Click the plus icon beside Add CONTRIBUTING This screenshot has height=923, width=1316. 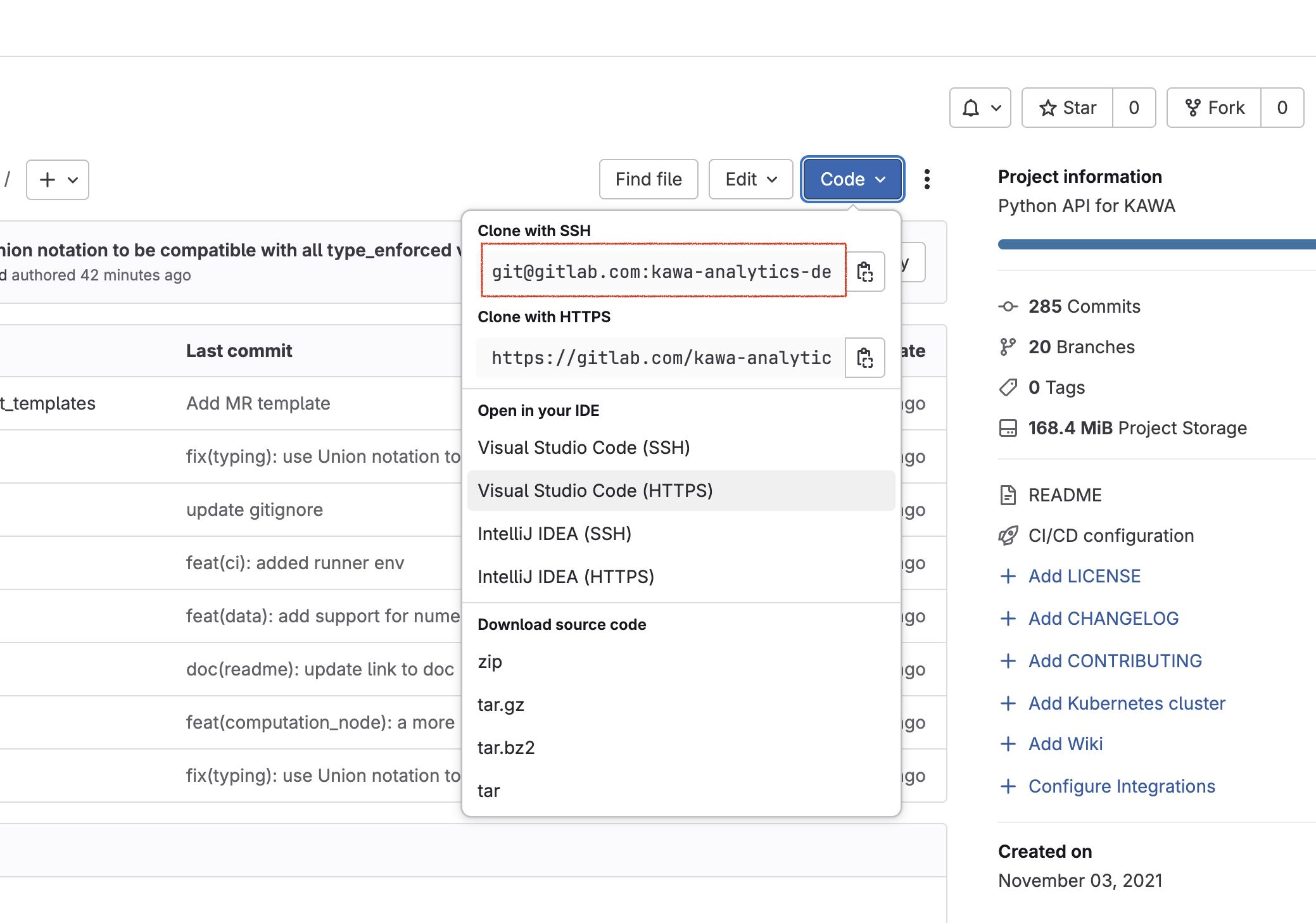(1008, 661)
